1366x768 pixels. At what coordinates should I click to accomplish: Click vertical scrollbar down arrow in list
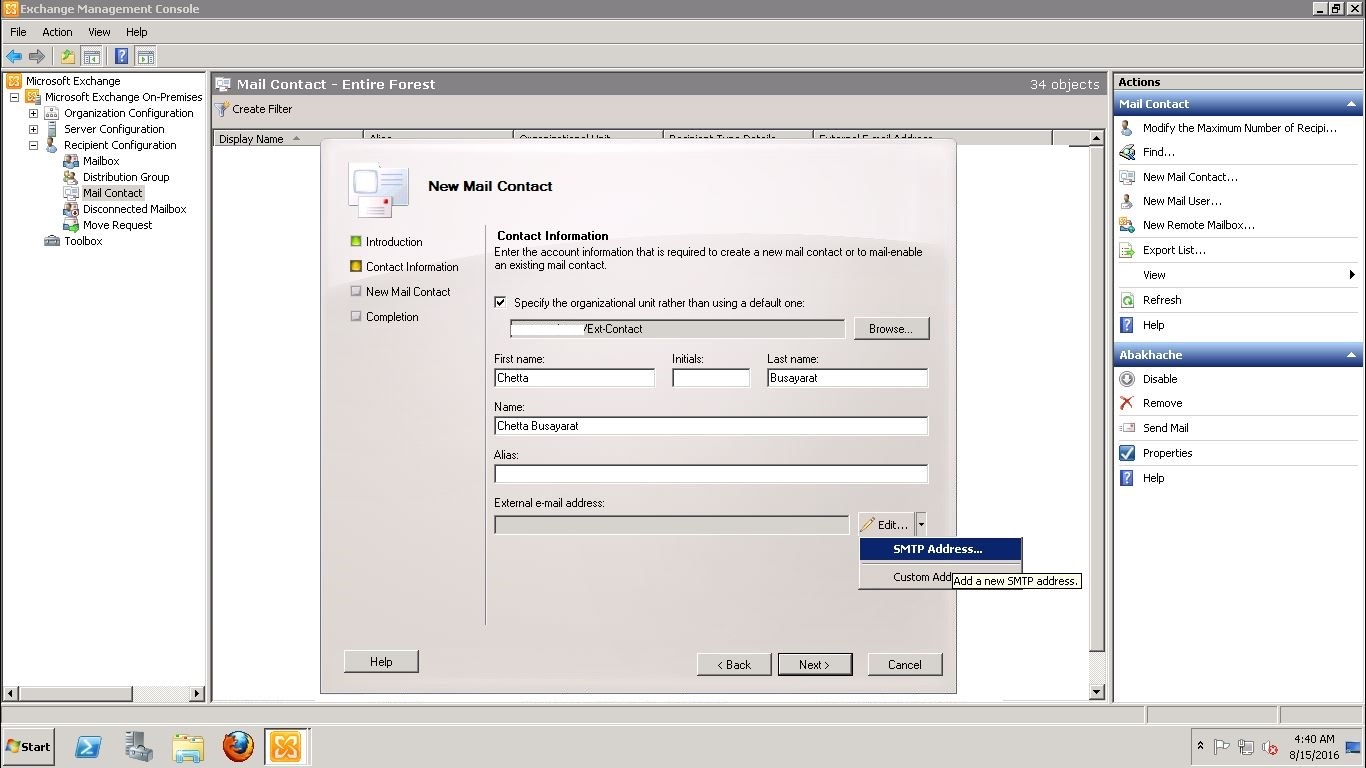click(1096, 692)
